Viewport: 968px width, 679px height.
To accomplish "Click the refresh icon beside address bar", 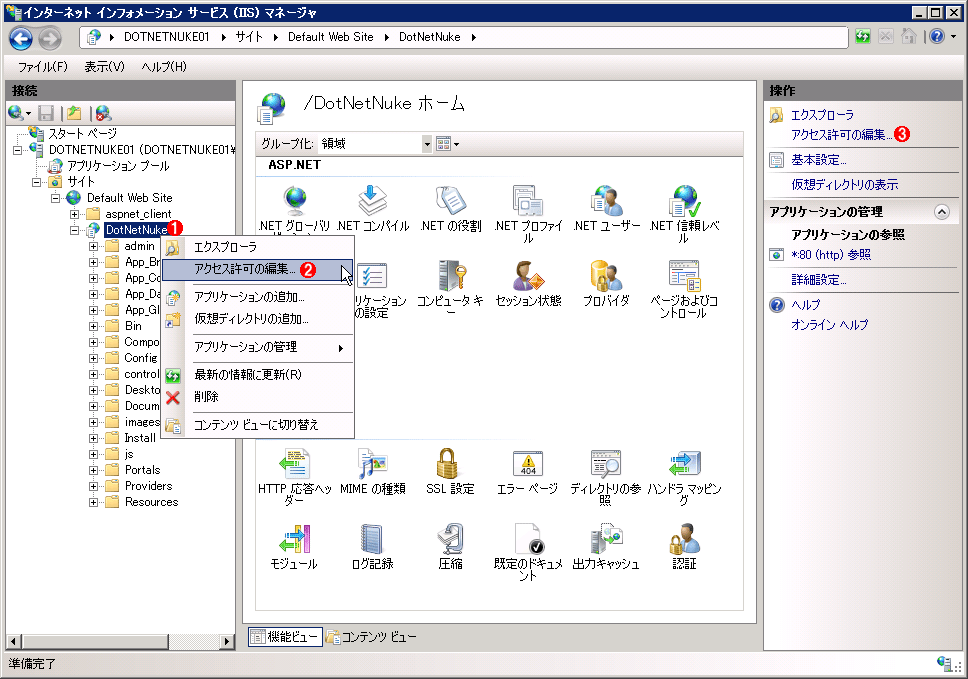I will (862, 37).
